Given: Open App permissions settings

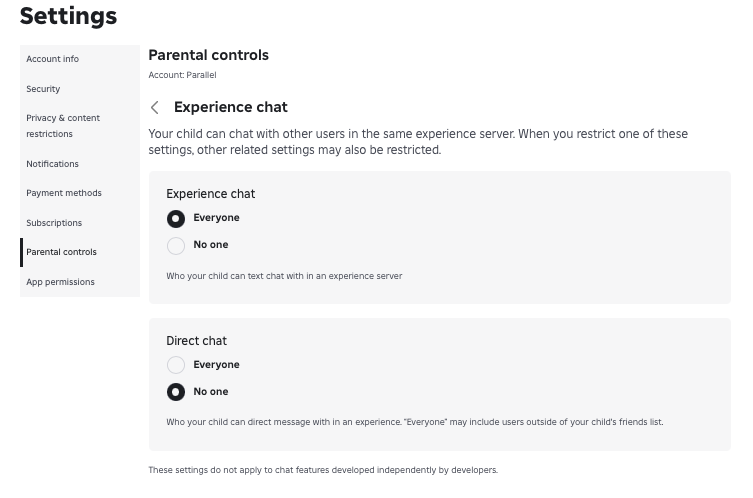Looking at the screenshot, I should point(60,282).
